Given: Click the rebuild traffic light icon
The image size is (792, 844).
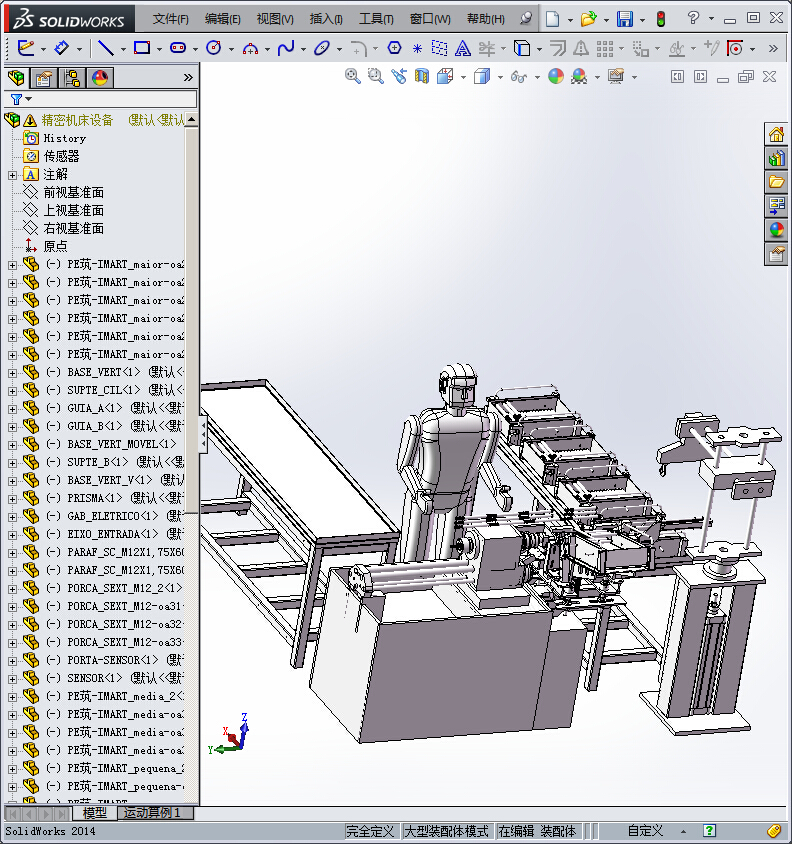Looking at the screenshot, I should [660, 19].
